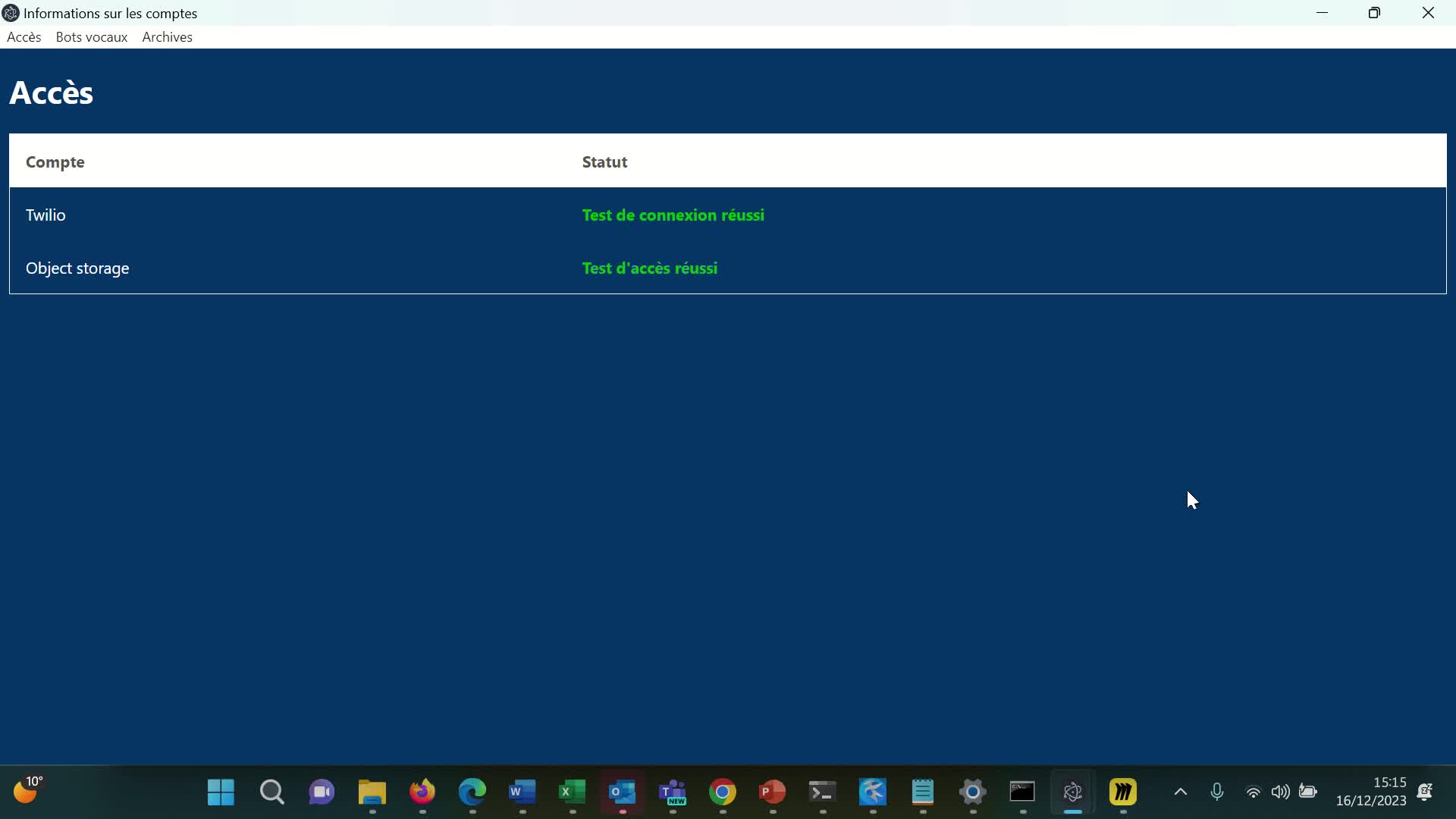Expand the hidden system tray icons chevron
Screen dimensions: 1456x819
click(1181, 792)
